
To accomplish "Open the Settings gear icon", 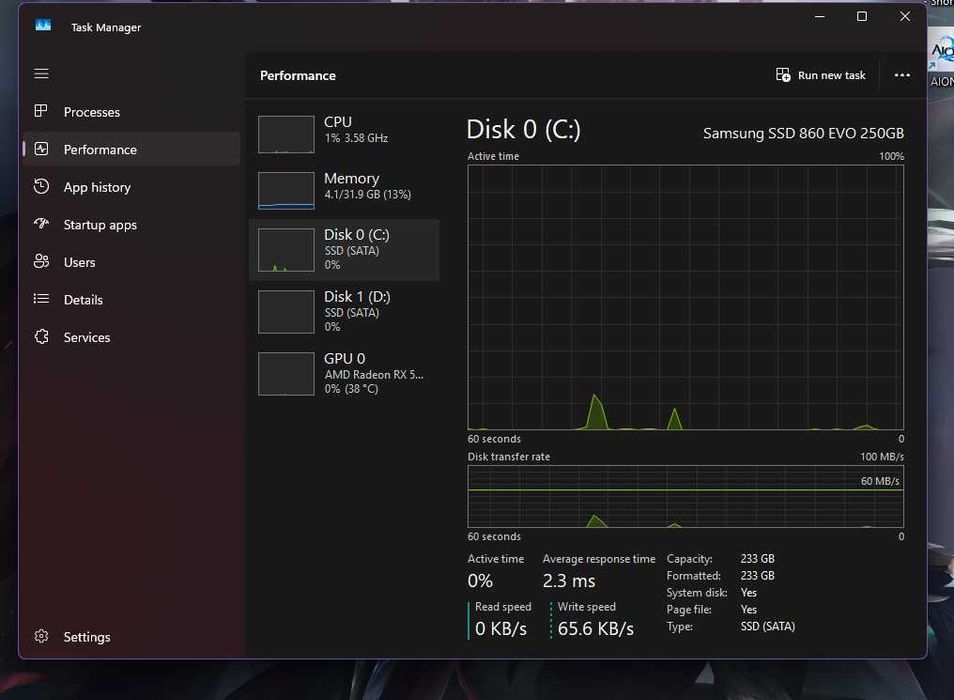I will click(41, 636).
